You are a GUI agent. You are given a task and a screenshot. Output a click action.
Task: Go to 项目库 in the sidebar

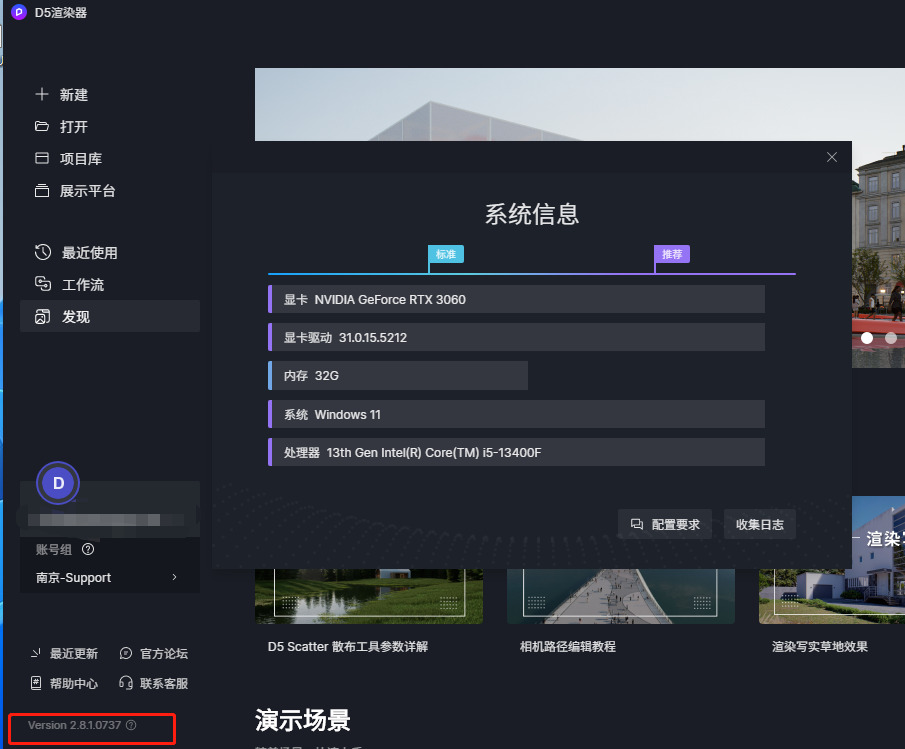(x=81, y=159)
